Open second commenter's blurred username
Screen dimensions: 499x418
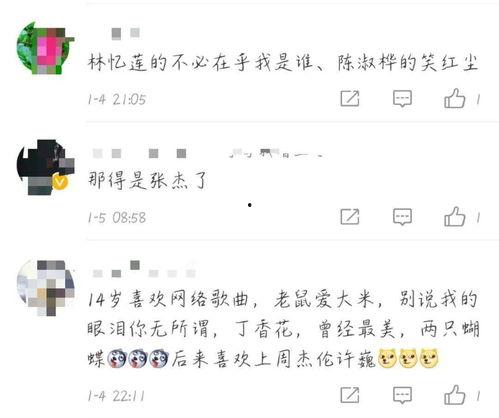pos(207,153)
